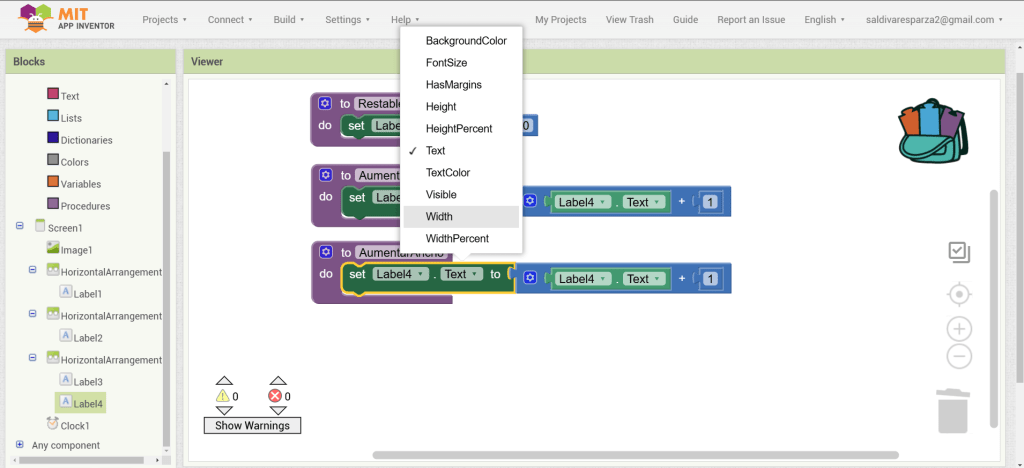The image size is (1024, 468).
Task: Choose Width from the property list
Action: tap(439, 217)
